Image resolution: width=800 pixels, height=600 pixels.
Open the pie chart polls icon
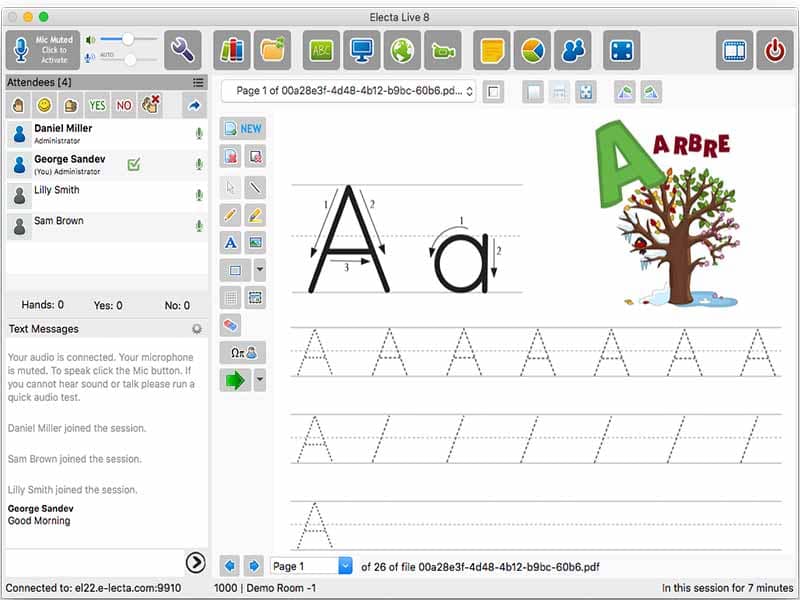pyautogui.click(x=532, y=50)
